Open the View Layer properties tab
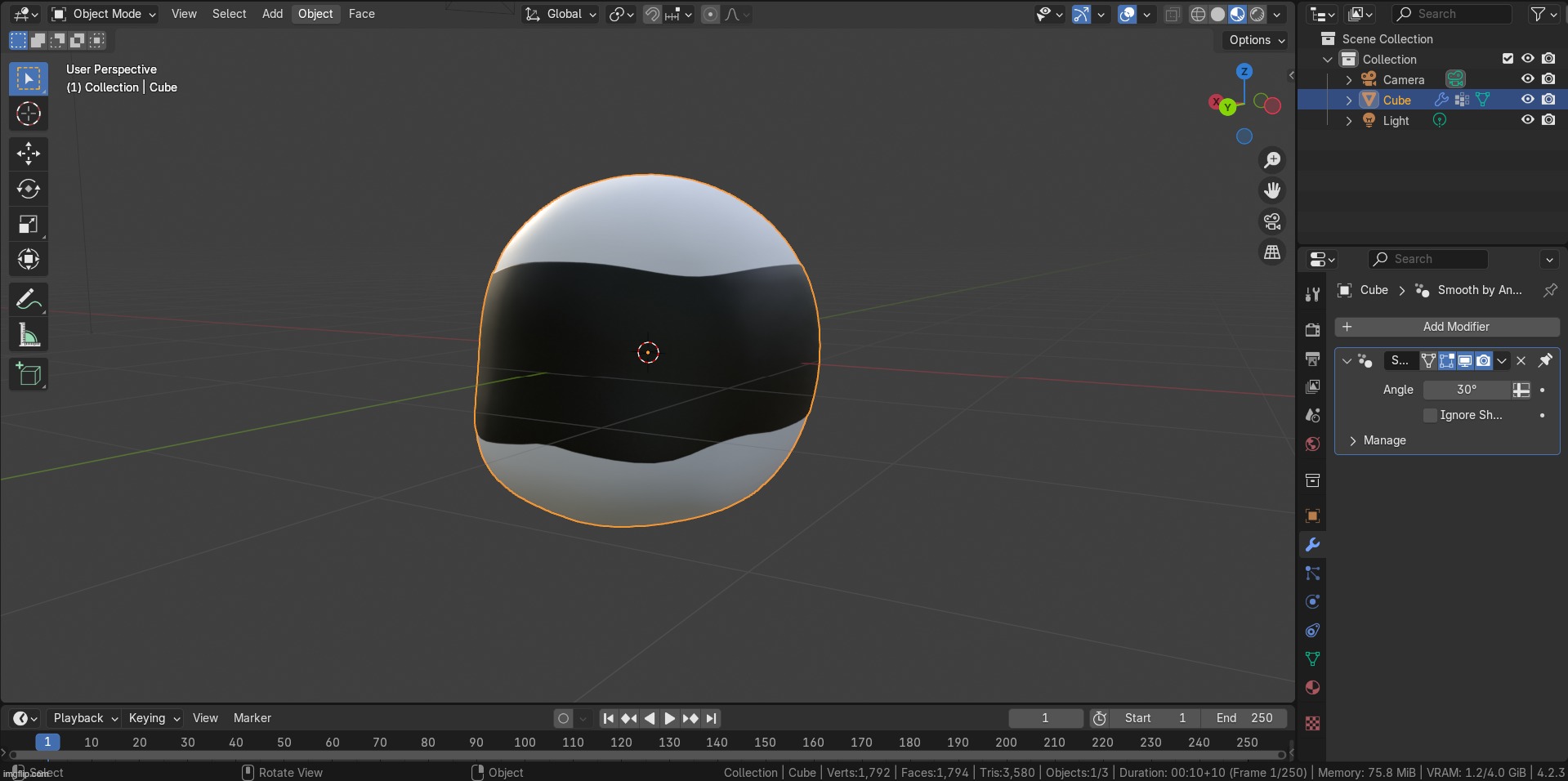Screen dimensions: 1568x781 pyautogui.click(x=1312, y=386)
